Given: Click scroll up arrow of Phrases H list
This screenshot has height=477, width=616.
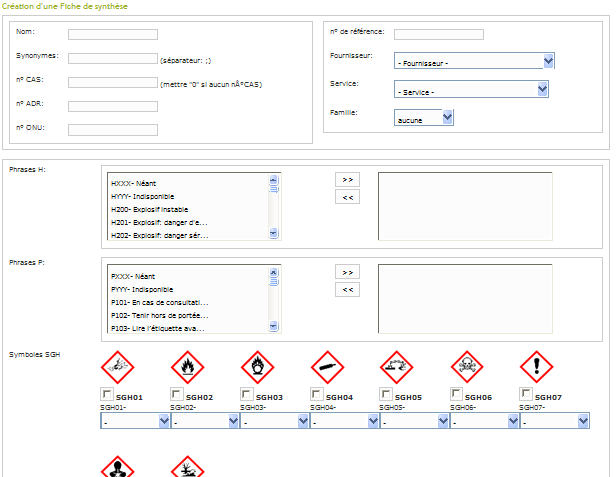Looking at the screenshot, I should point(273,180).
